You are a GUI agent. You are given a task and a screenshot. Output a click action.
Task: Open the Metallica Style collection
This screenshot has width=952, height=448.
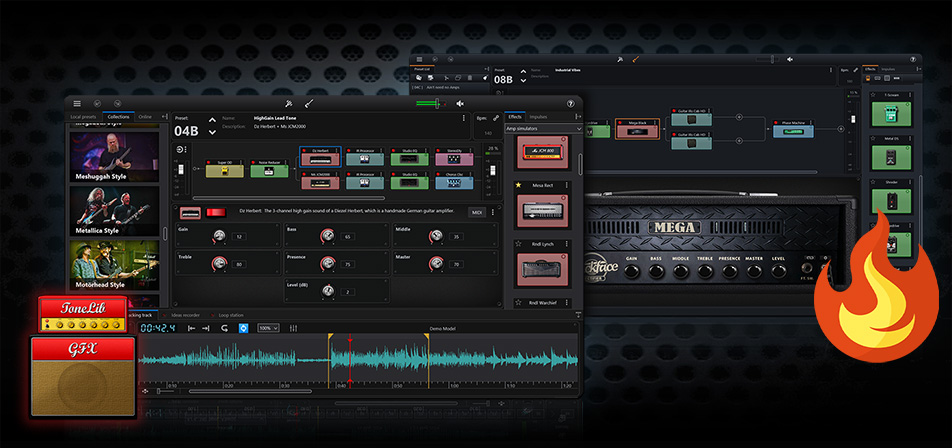(114, 211)
